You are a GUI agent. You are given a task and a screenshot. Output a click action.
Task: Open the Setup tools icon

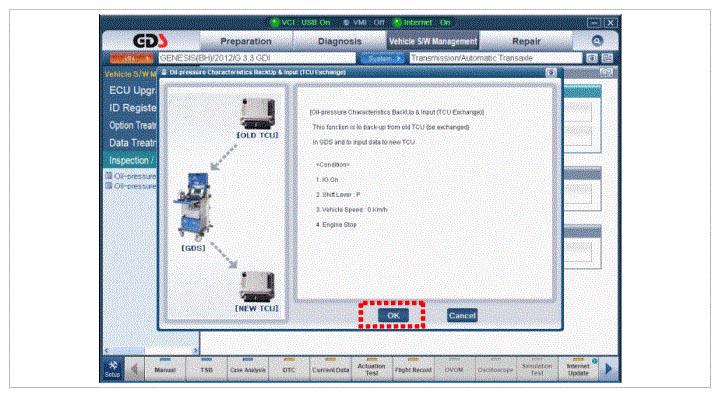[x=112, y=369]
